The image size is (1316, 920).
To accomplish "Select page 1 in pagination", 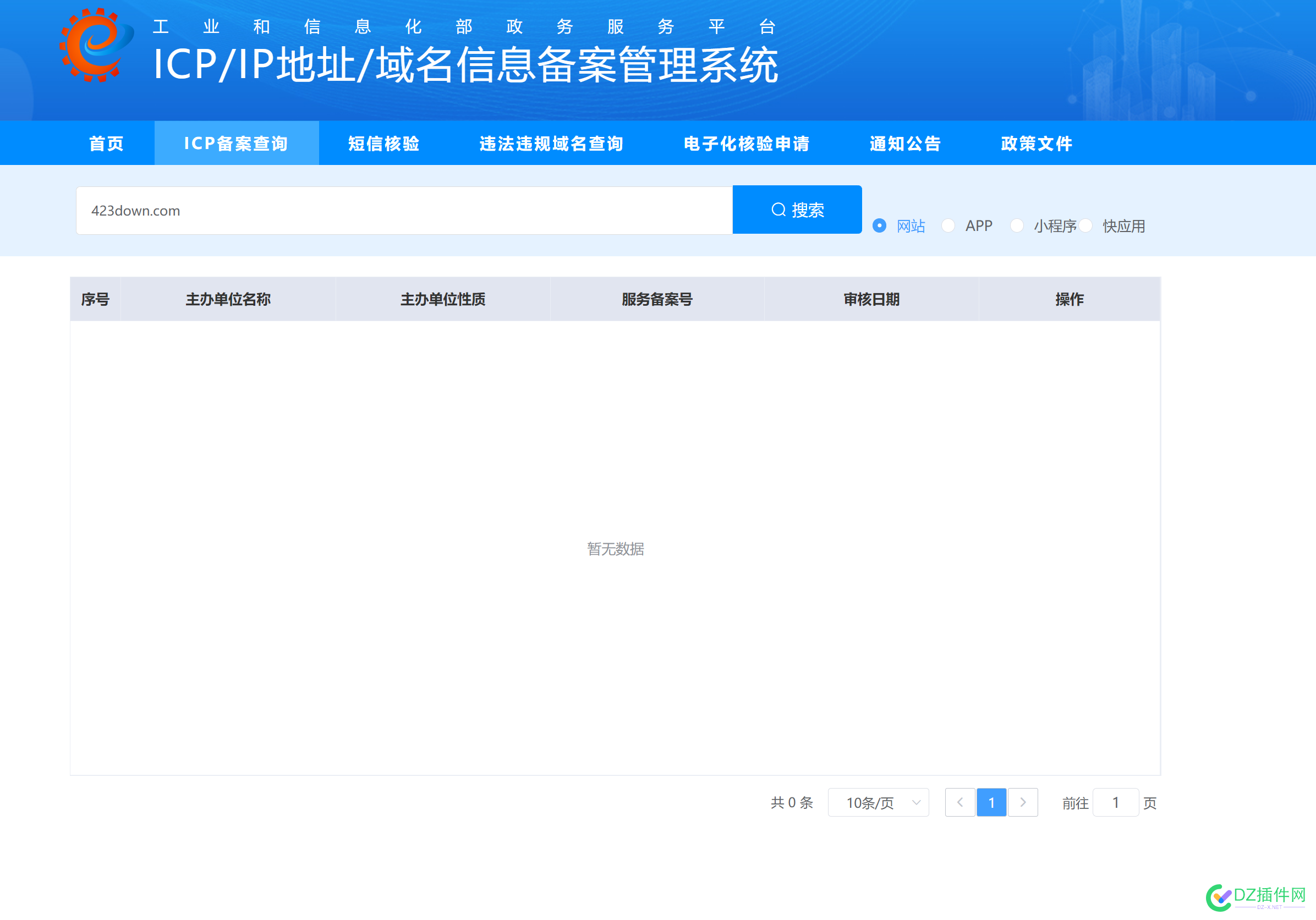I will 991,802.
